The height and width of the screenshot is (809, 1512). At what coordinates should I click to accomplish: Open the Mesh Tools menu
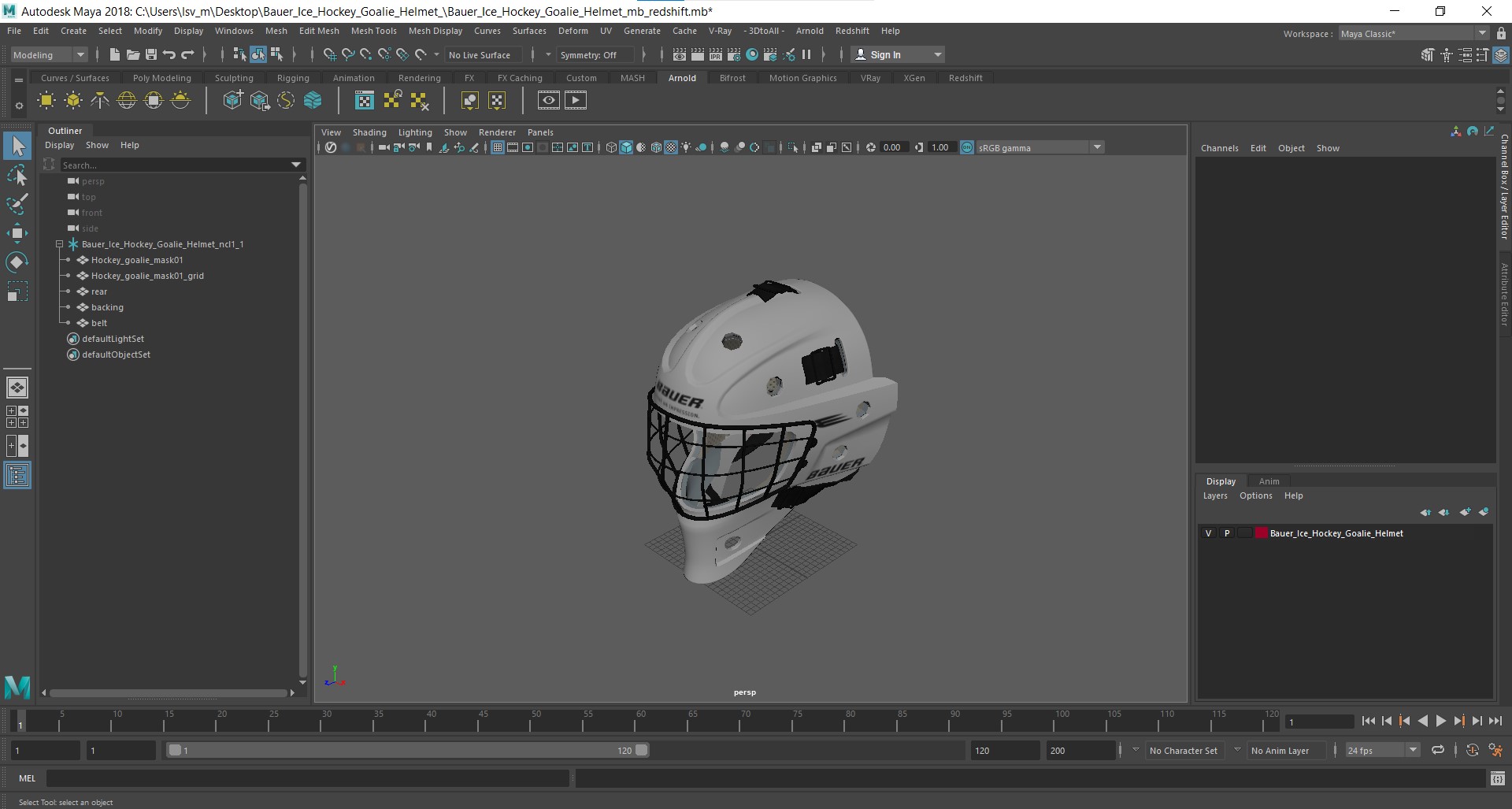[x=373, y=31]
